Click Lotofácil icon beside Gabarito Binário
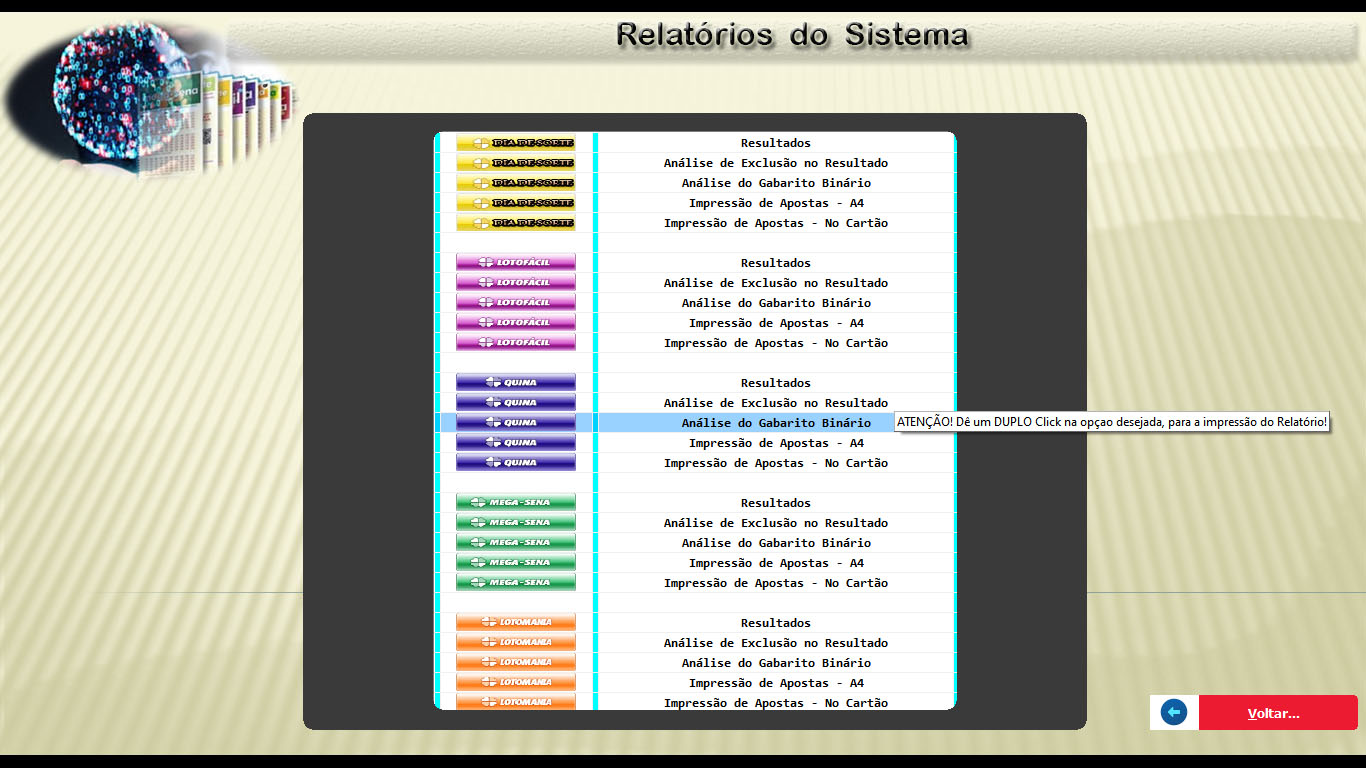 coord(516,303)
